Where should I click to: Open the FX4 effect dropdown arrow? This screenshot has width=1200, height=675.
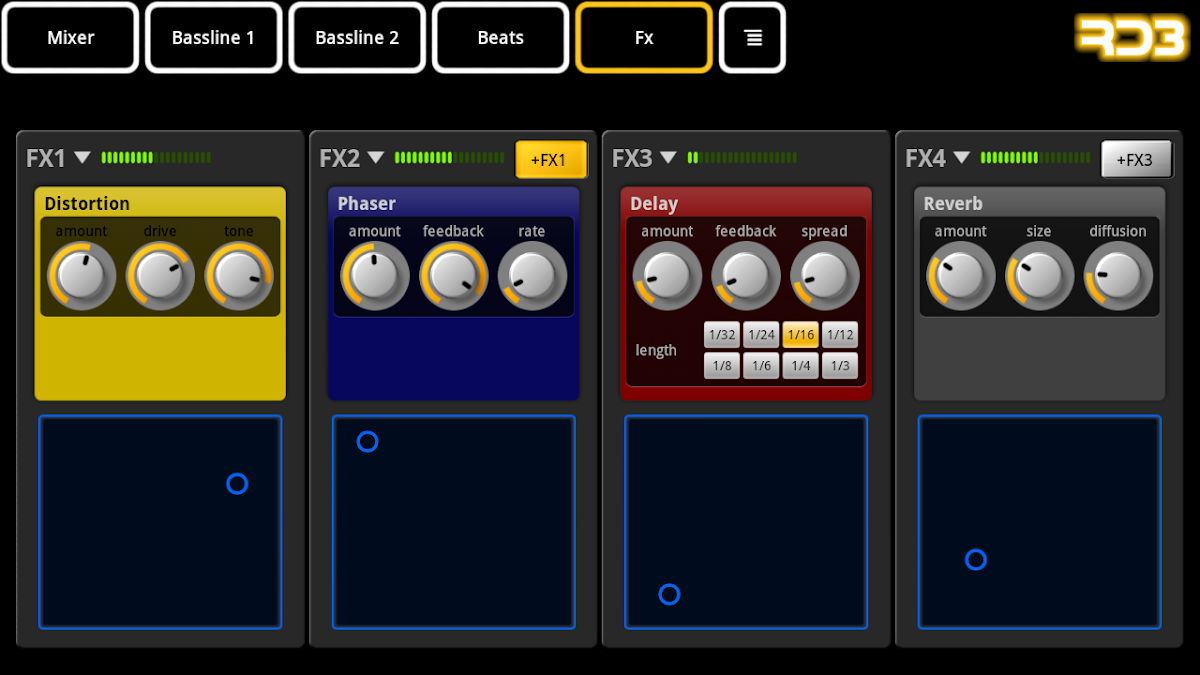[961, 158]
